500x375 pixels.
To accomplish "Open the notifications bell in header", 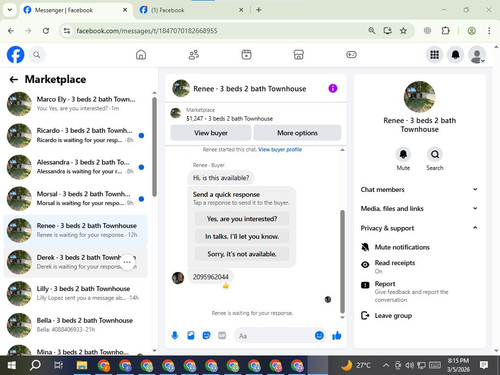I will click(455, 55).
